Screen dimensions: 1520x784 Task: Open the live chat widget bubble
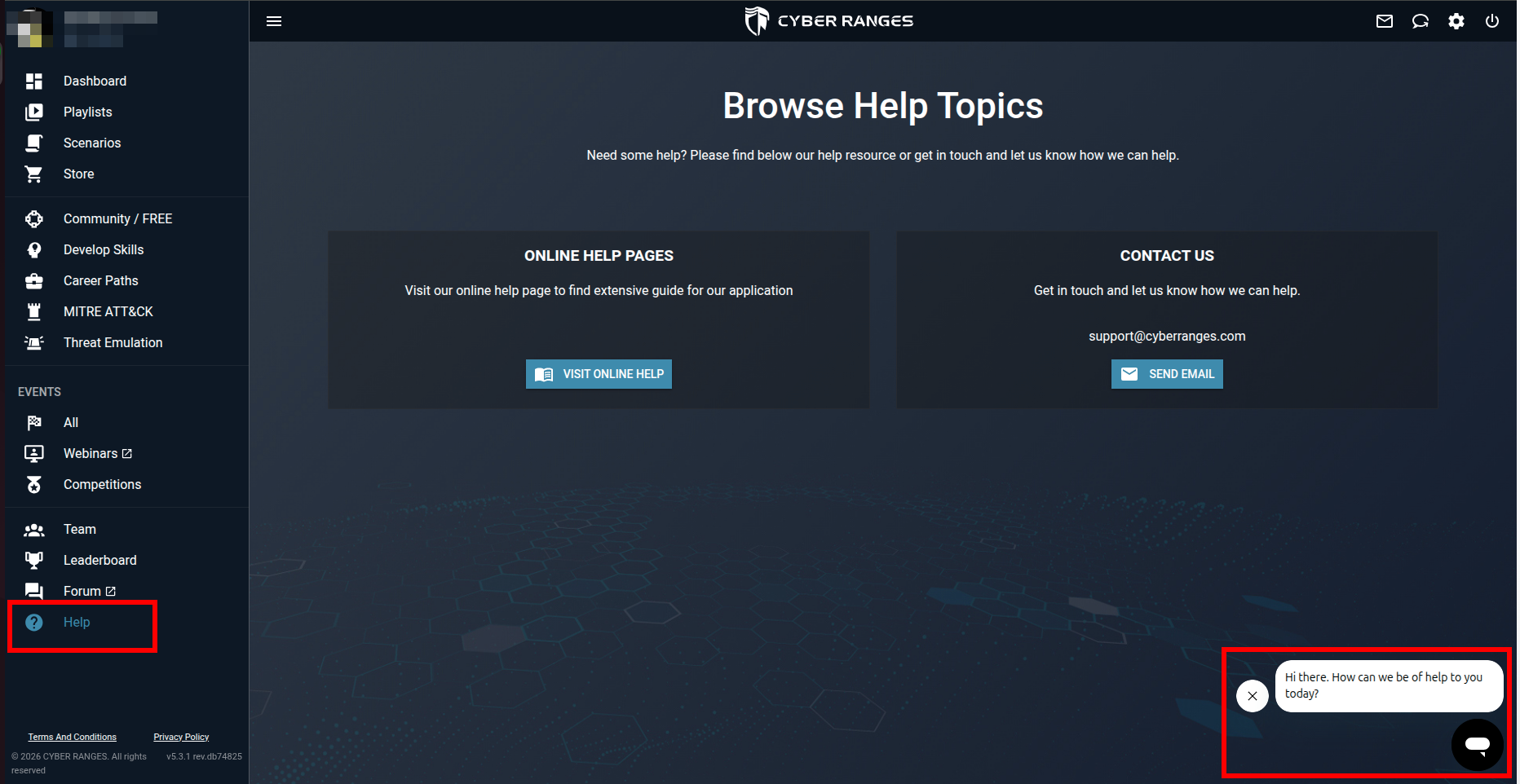pos(1478,744)
